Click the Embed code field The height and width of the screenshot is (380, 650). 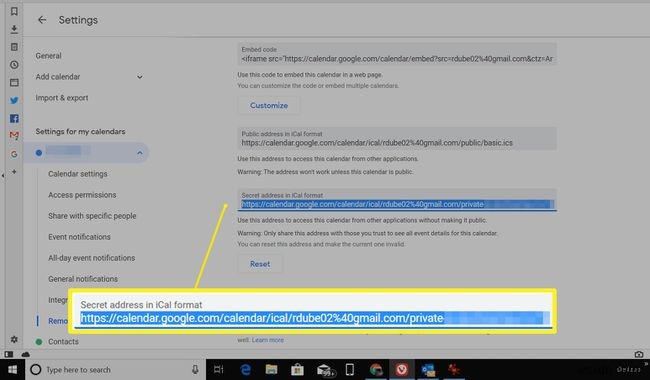click(397, 54)
